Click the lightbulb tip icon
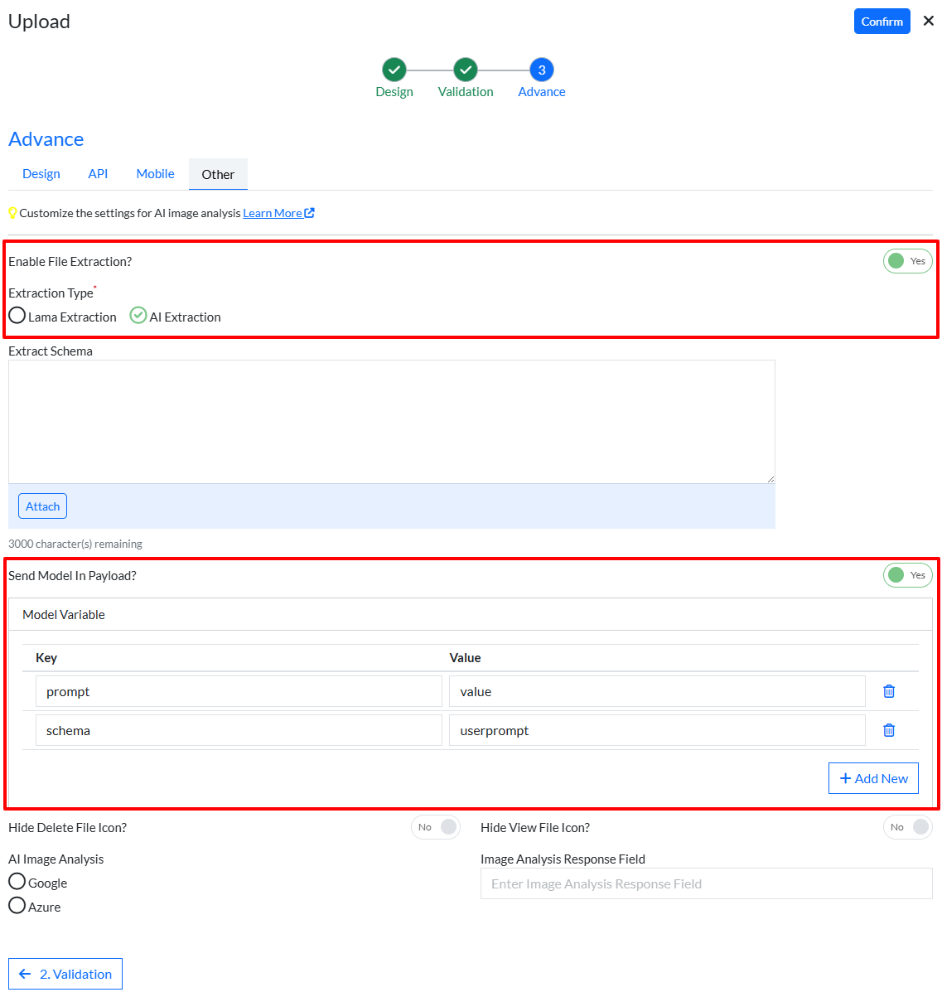 tap(13, 212)
